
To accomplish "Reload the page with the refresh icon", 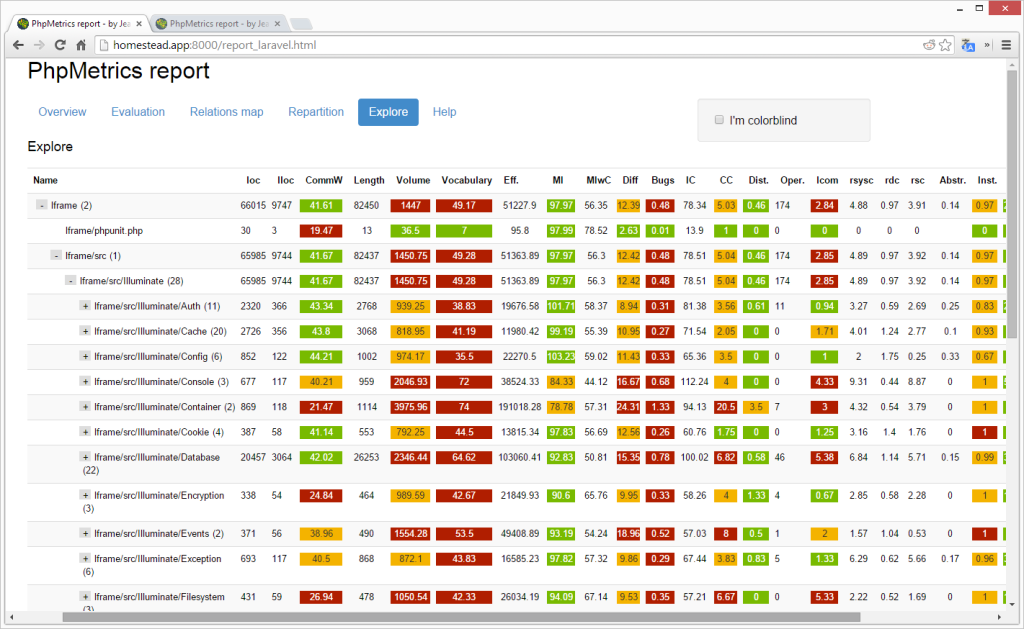I will [60, 45].
